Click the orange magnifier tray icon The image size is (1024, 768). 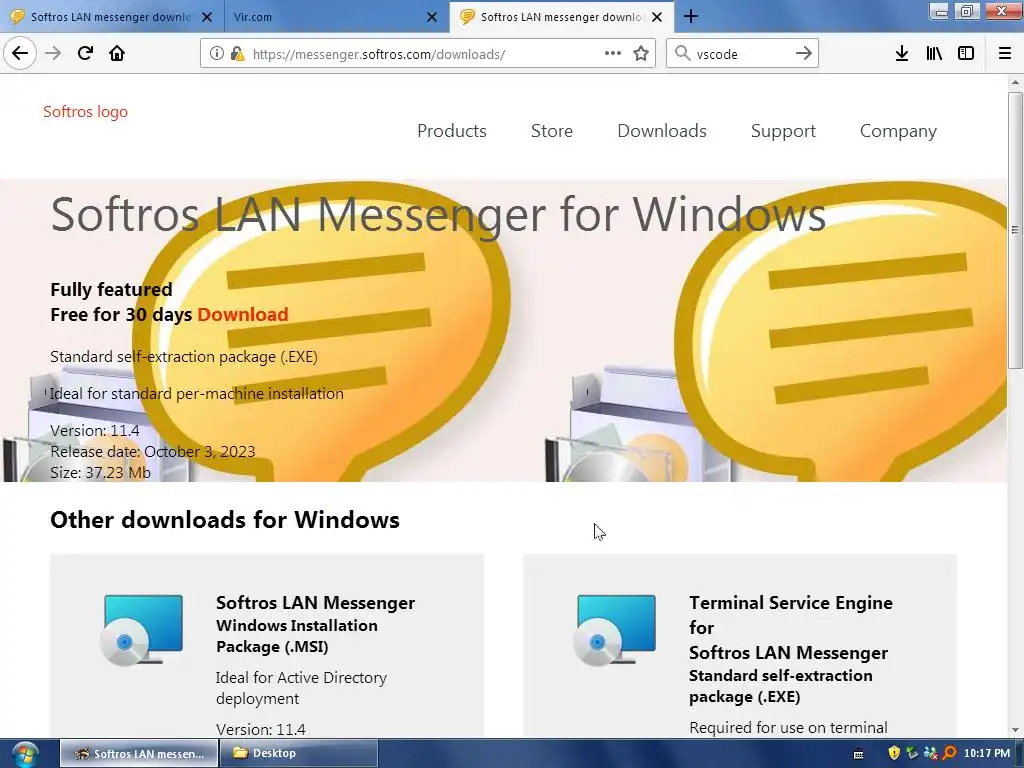point(949,753)
